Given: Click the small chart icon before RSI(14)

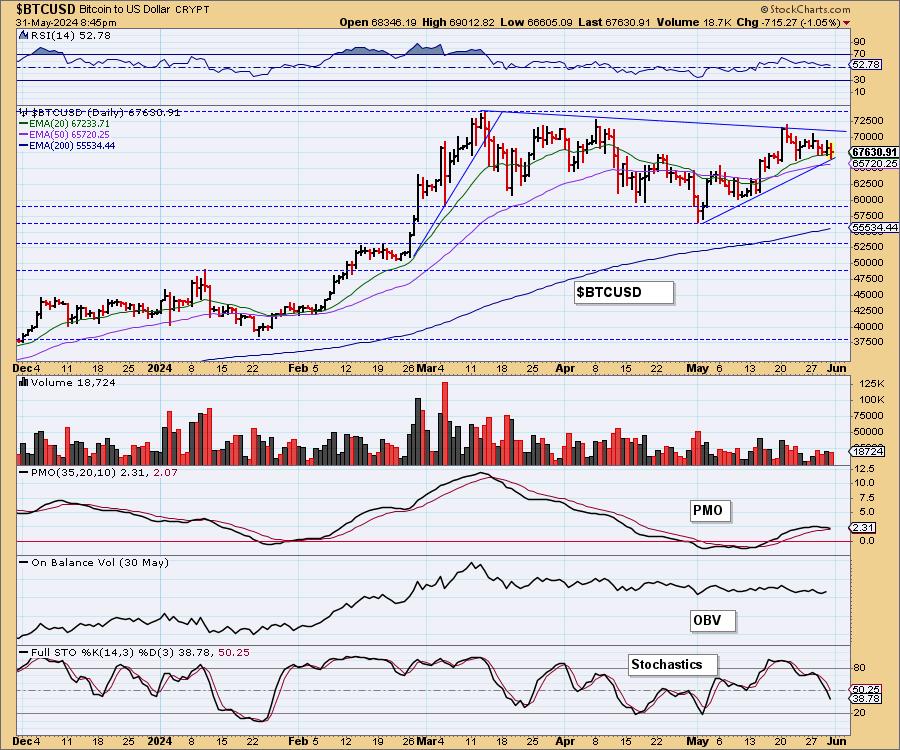Looking at the screenshot, I should 24,35.
